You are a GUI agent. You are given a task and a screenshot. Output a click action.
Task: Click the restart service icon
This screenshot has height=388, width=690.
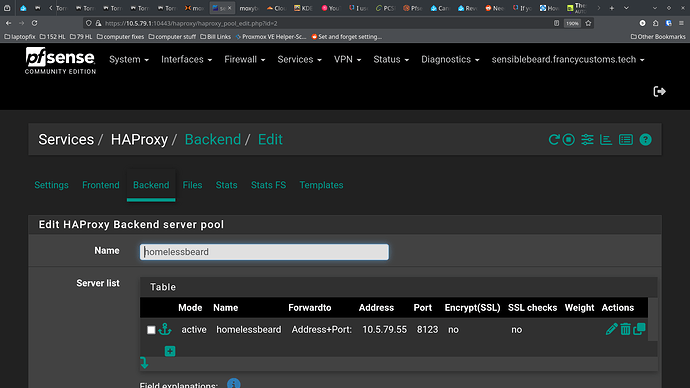(x=554, y=139)
